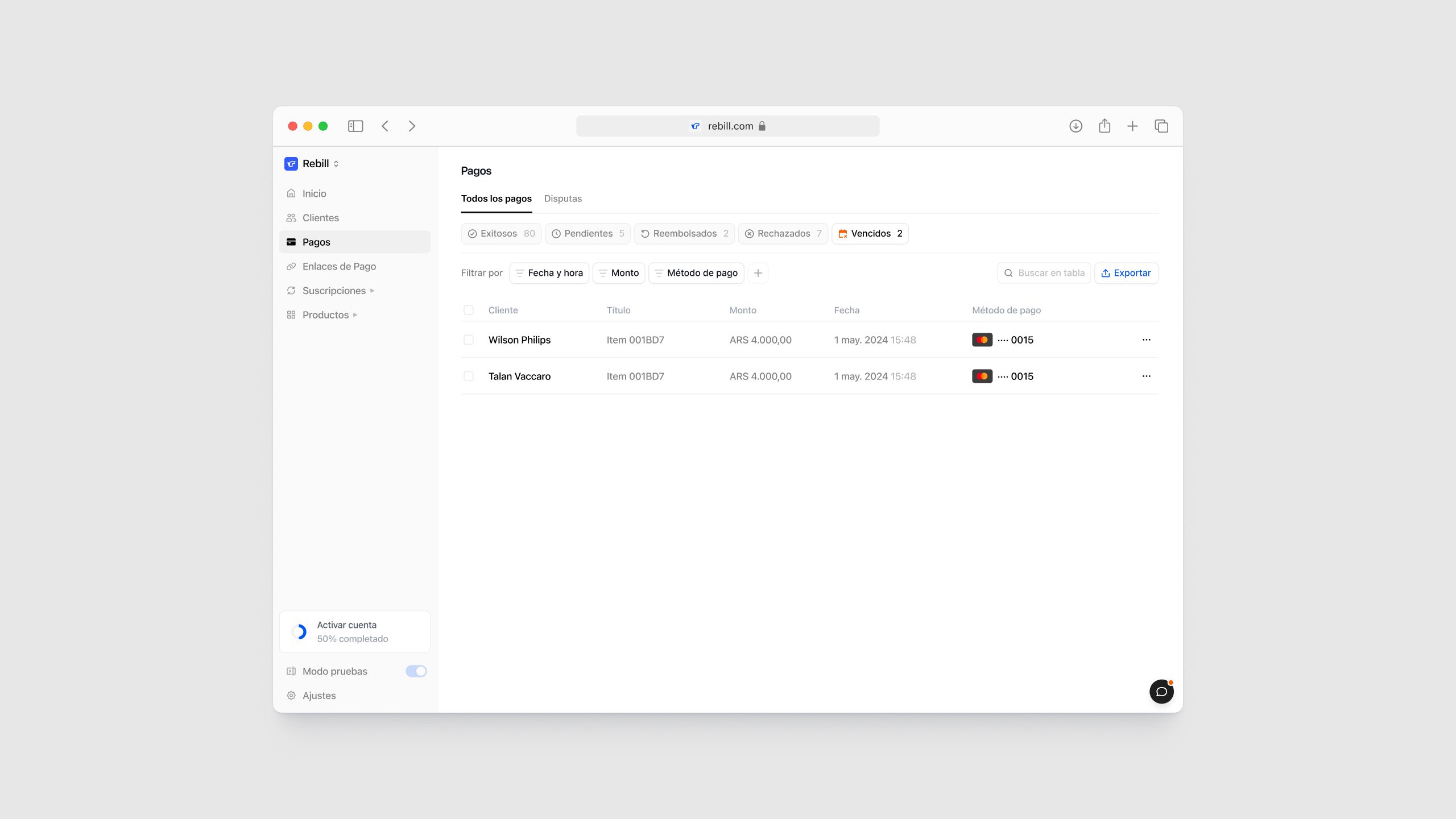Click the three-dot menu for Wilson Philips
The height and width of the screenshot is (819, 1456).
click(x=1146, y=340)
